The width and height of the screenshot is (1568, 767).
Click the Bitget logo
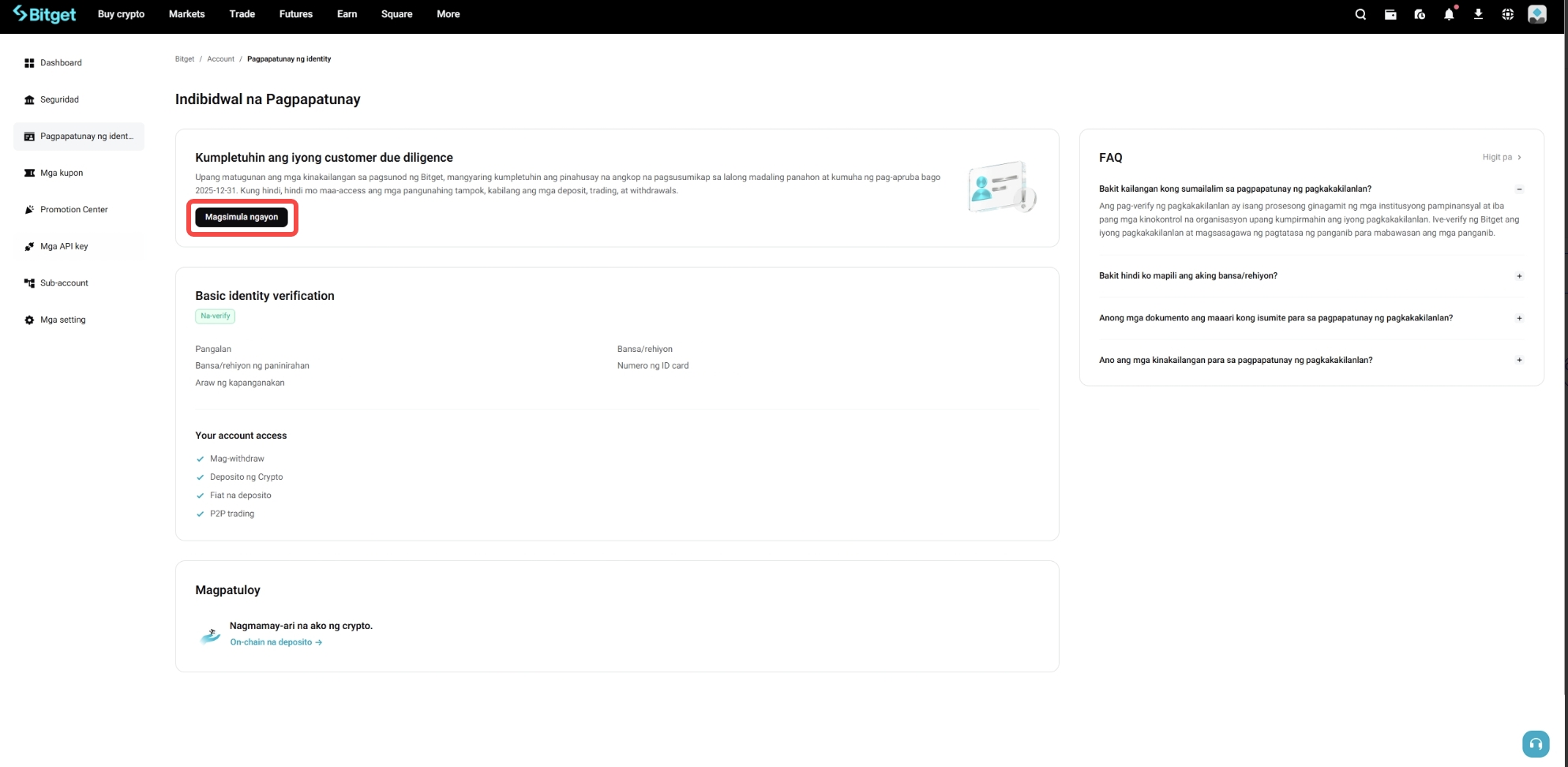45,13
